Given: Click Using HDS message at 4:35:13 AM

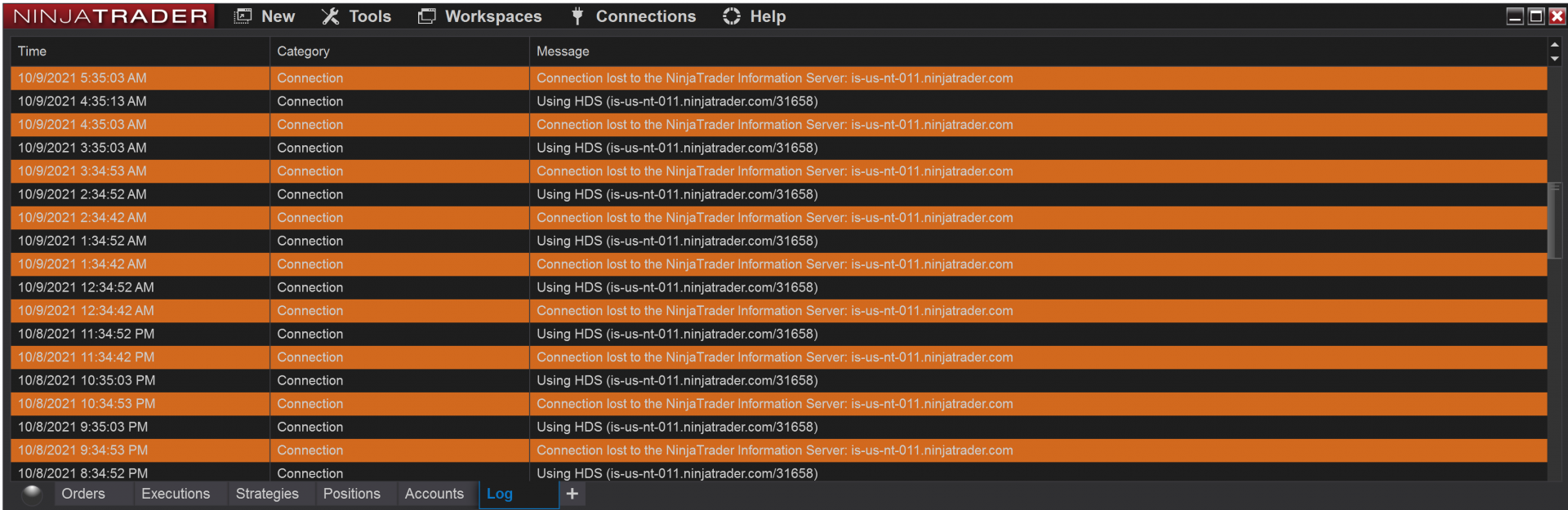Looking at the screenshot, I should pos(677,101).
